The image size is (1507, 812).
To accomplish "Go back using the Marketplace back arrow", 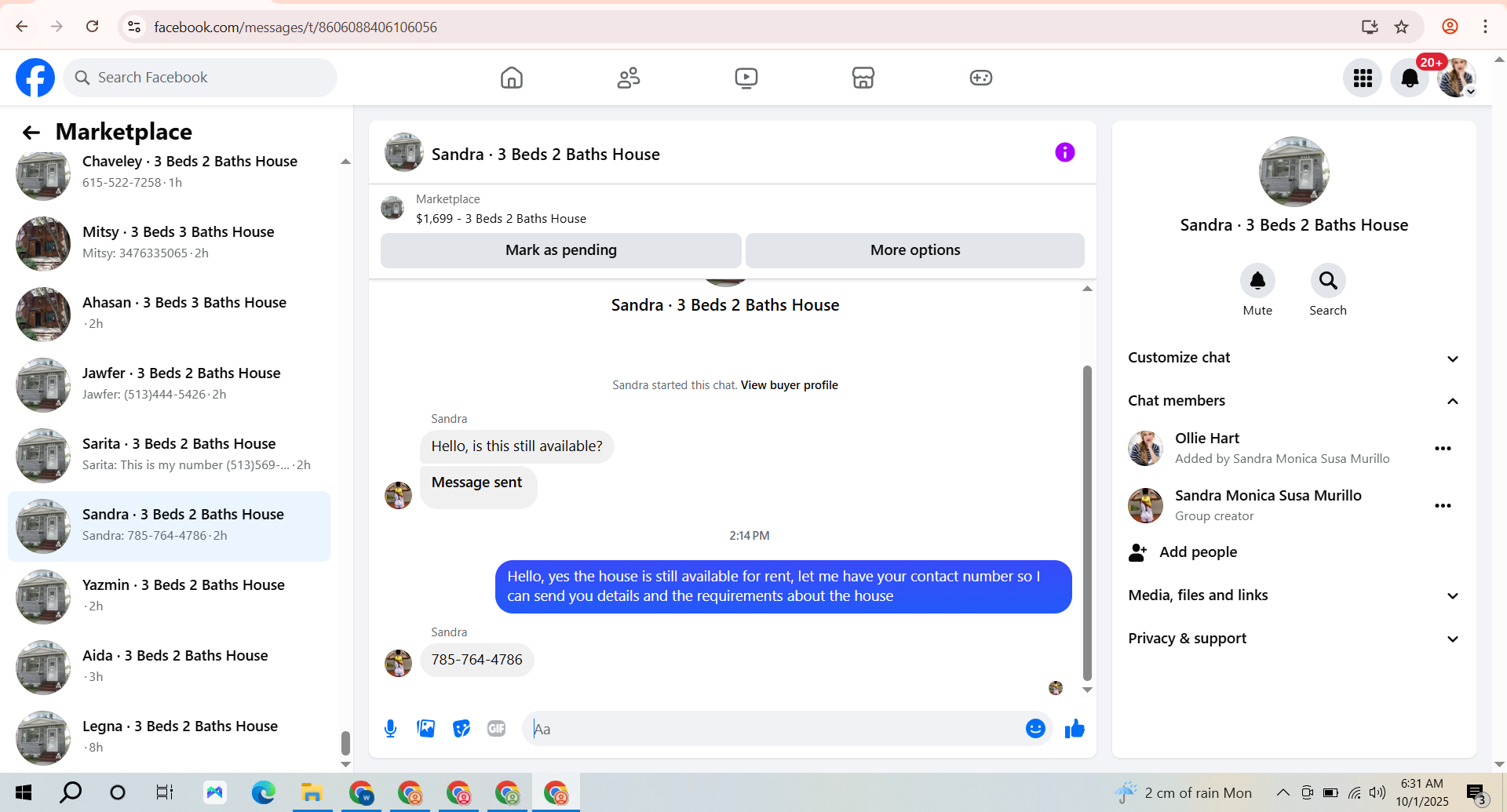I will (x=31, y=133).
